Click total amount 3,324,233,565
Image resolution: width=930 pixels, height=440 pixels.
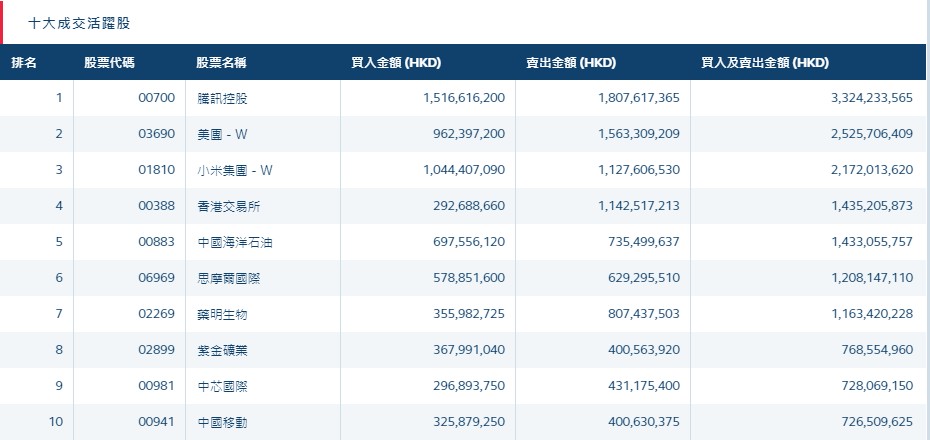click(872, 98)
